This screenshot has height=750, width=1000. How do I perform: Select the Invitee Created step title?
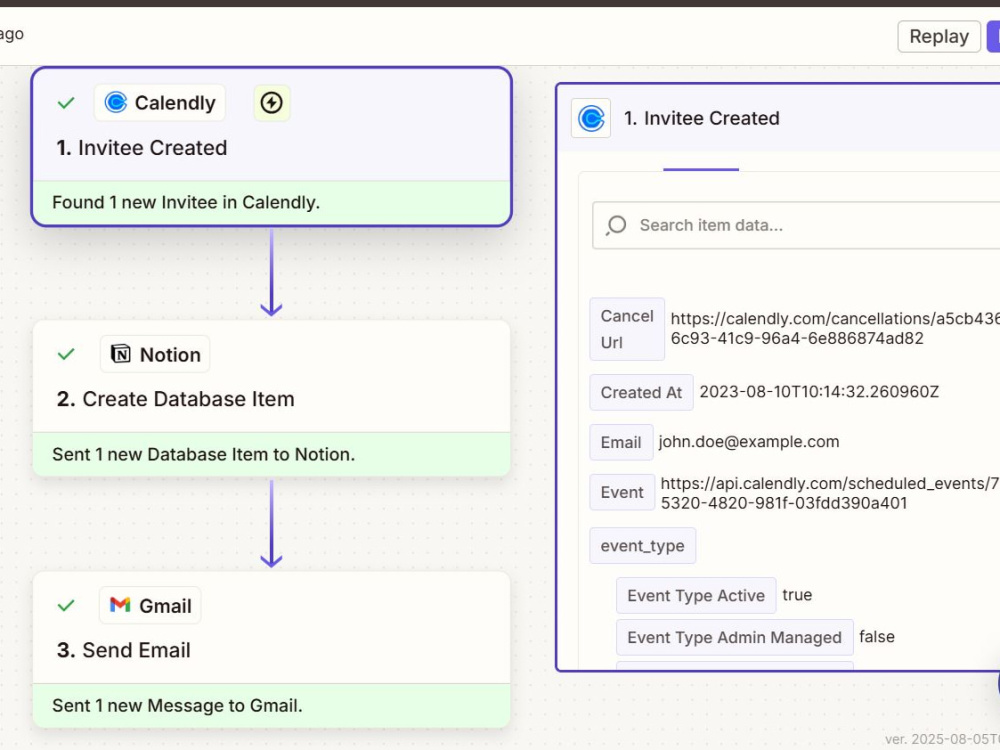coord(142,148)
